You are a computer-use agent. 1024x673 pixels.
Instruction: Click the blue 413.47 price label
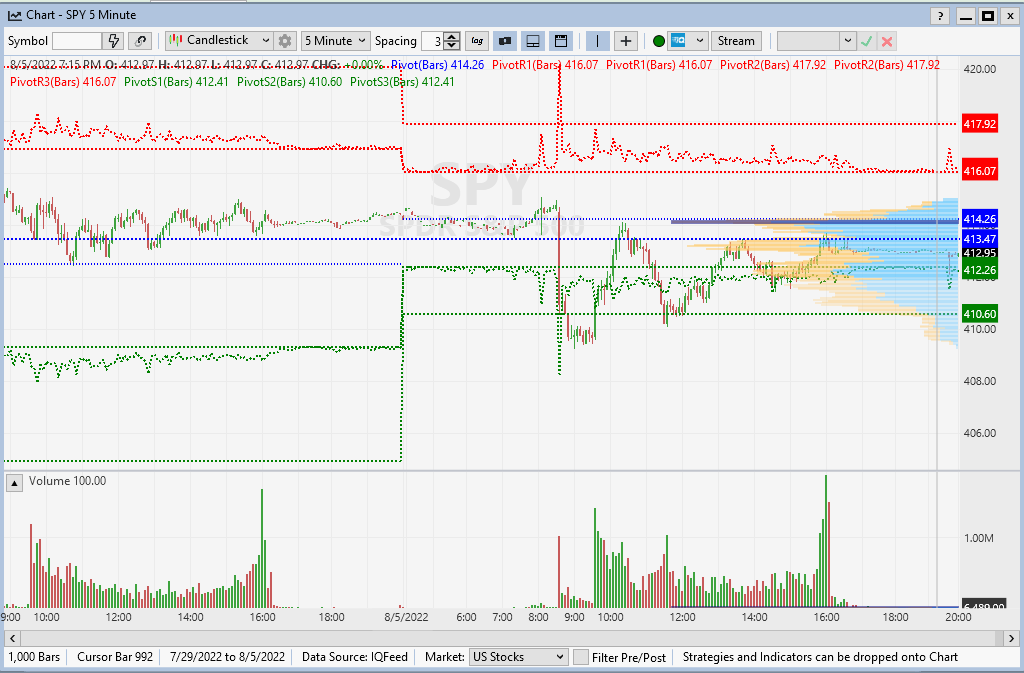980,239
